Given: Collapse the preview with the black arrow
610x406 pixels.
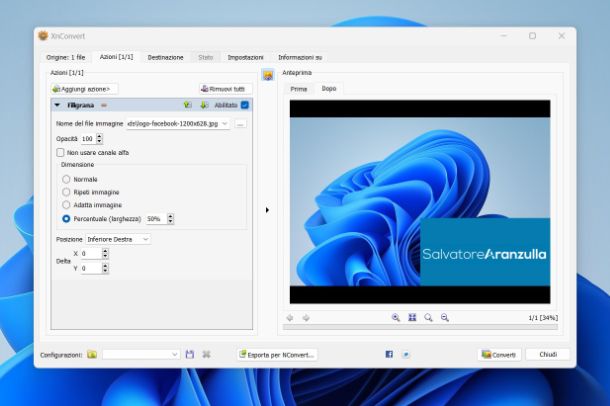Looking at the screenshot, I should tap(267, 210).
